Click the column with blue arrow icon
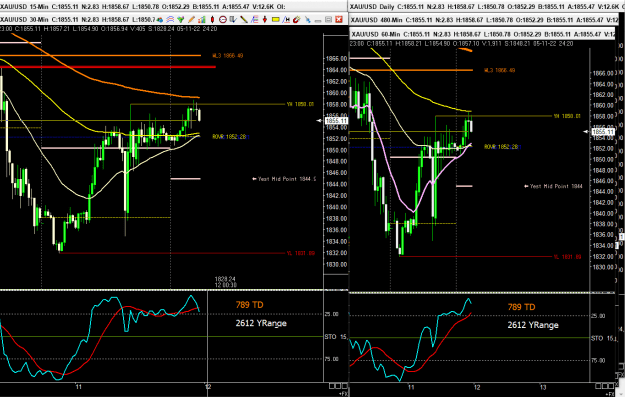Viewport: 625px width, 397px height. 233,20
